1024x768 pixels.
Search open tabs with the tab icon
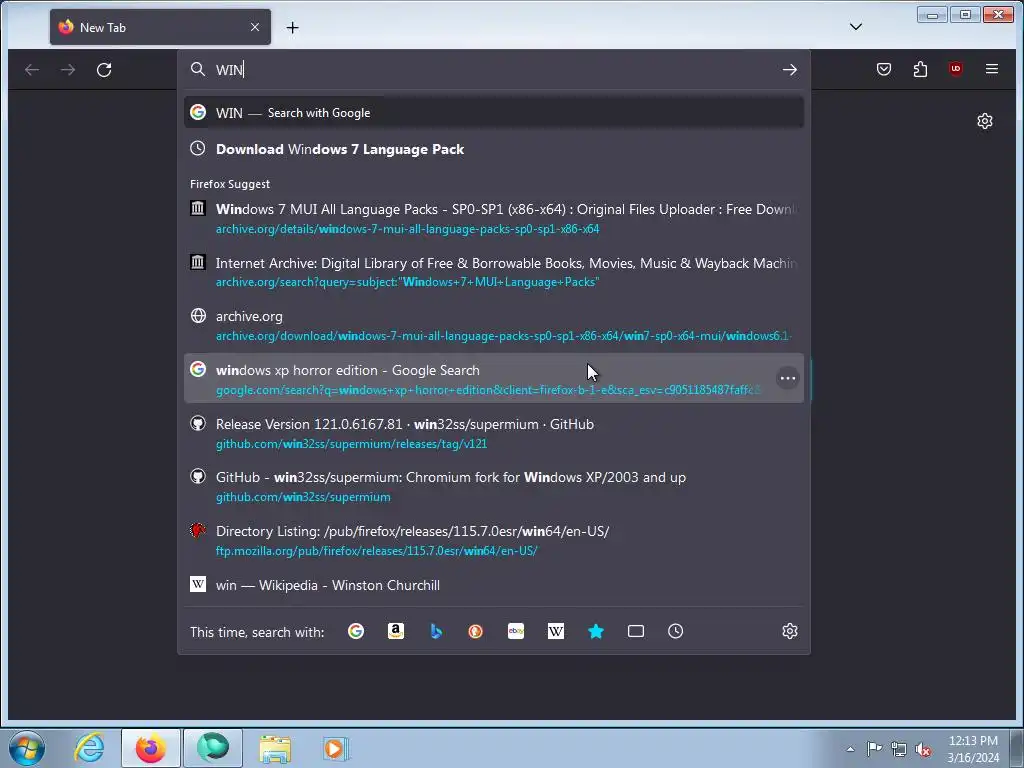(x=635, y=631)
